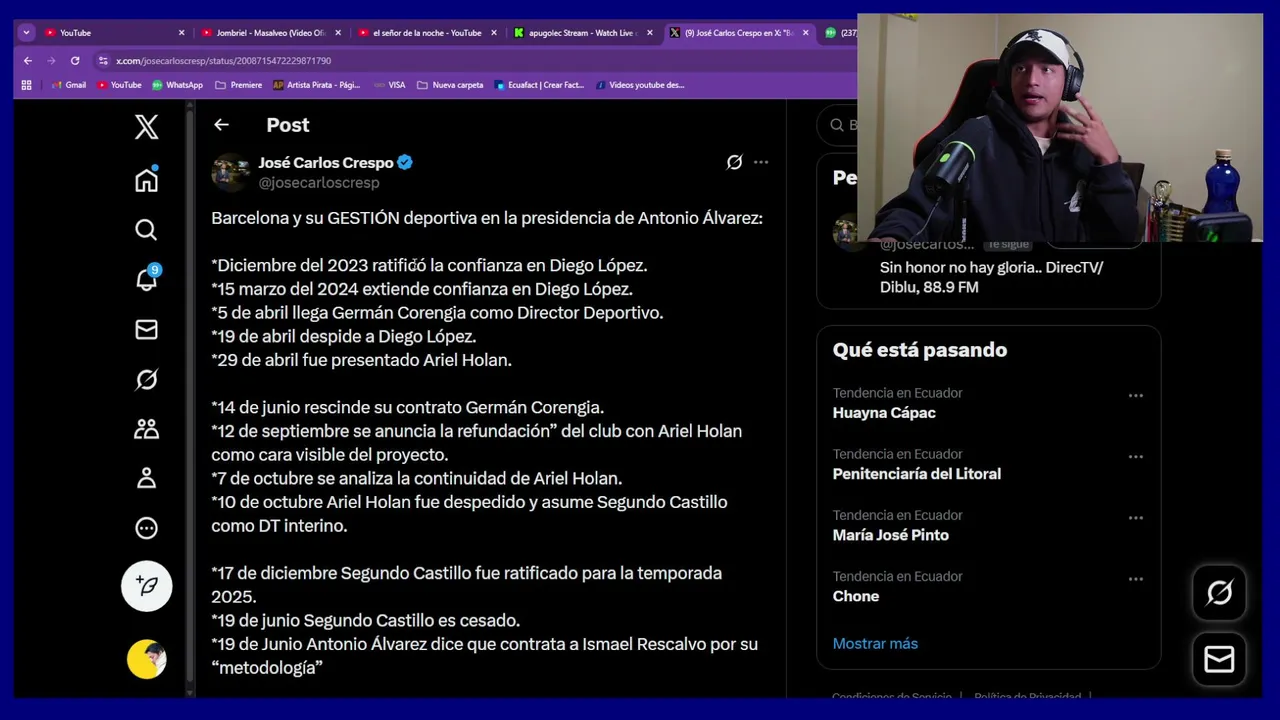Viewport: 1280px width, 720px height.
Task: Switch to el señor de la noche tab
Action: pos(426,33)
